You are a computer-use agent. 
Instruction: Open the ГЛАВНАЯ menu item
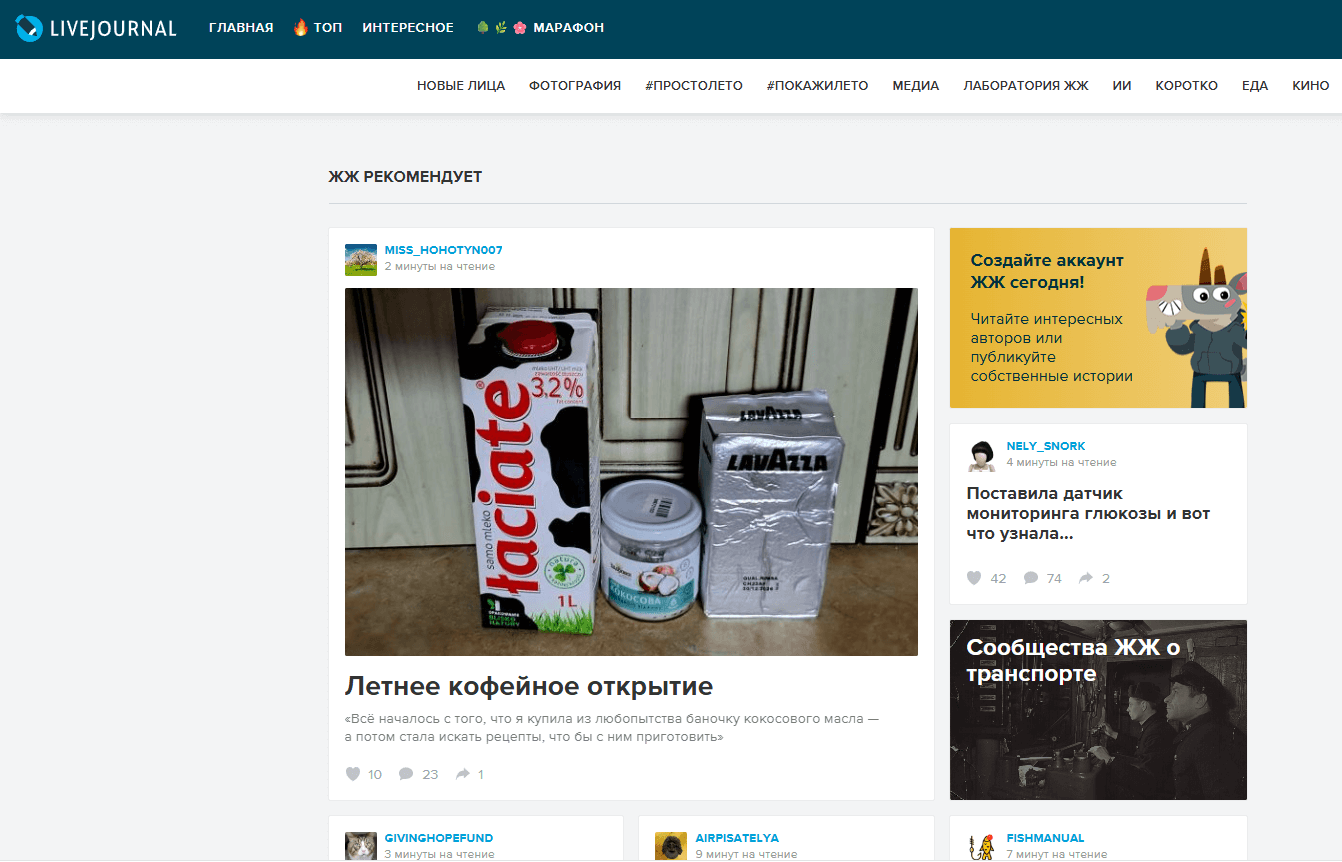coord(241,28)
